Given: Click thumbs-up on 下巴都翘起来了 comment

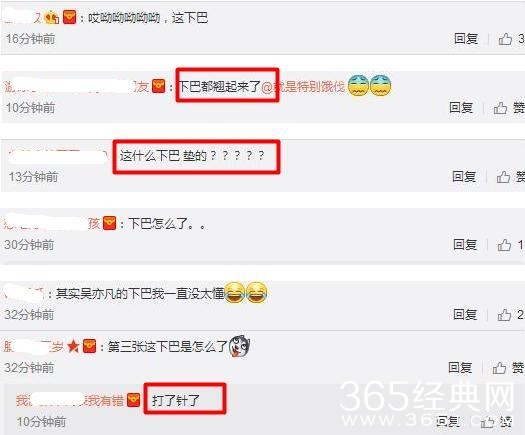Looking at the screenshot, I should pos(501,108).
